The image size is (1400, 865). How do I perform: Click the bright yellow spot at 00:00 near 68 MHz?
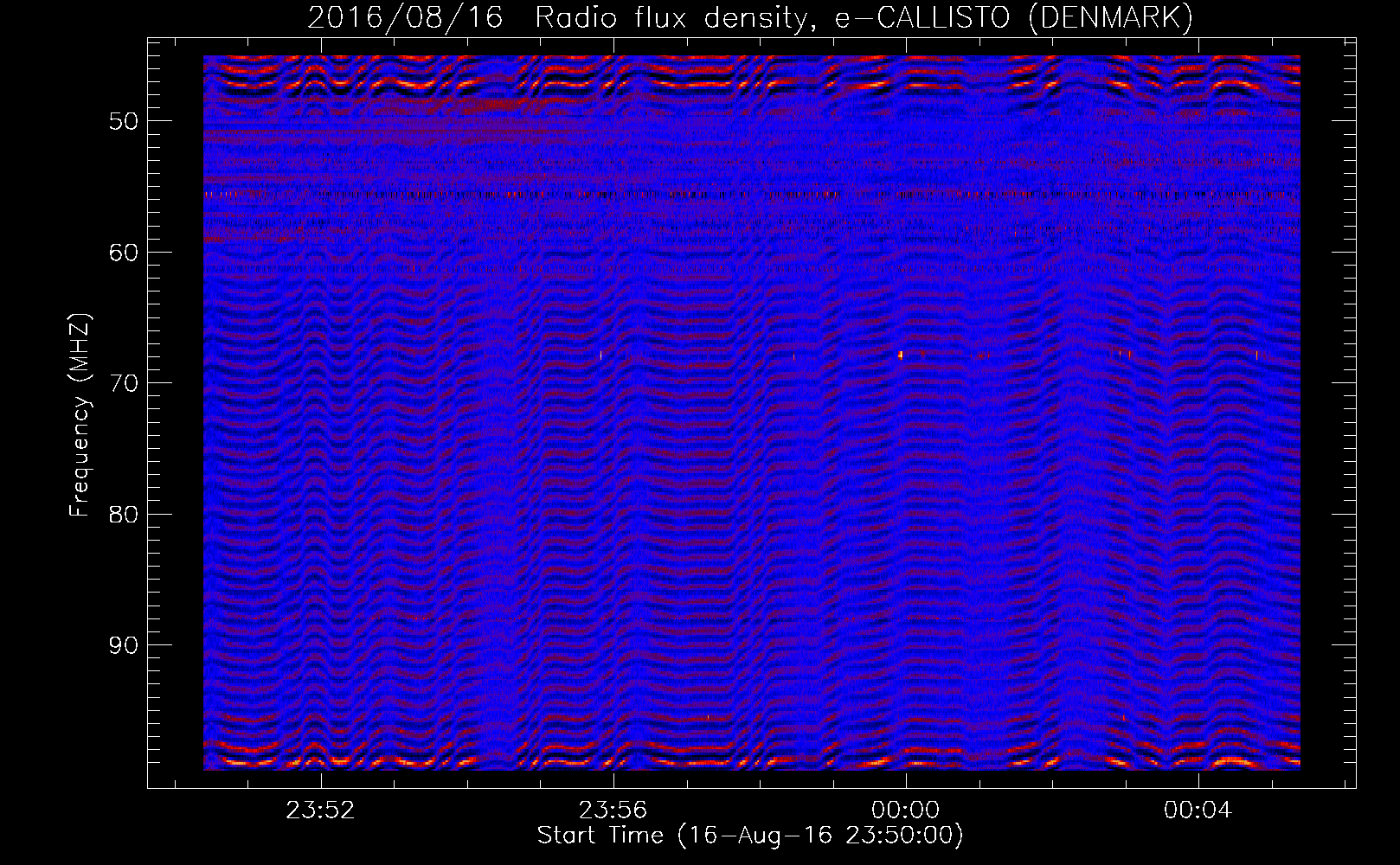901,355
